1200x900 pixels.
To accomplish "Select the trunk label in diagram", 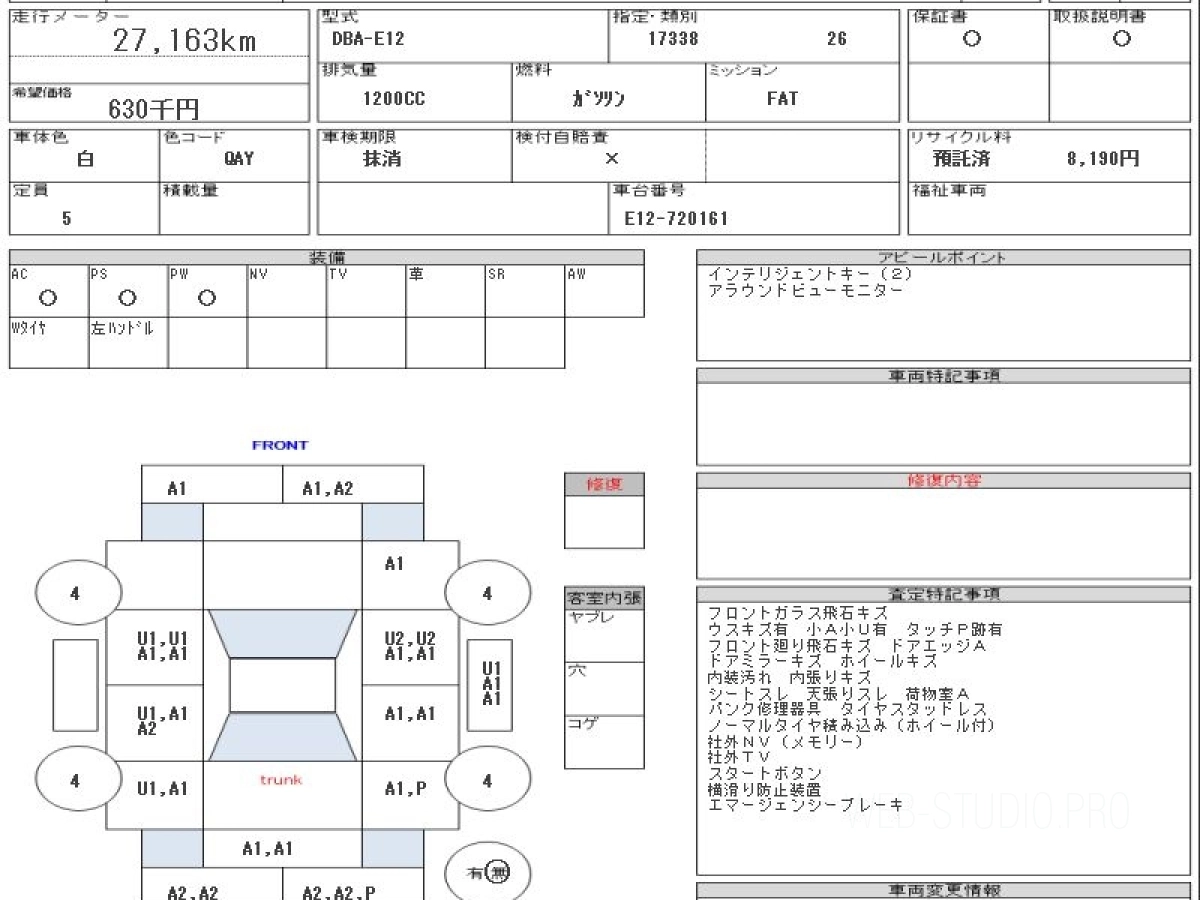I will (x=281, y=780).
